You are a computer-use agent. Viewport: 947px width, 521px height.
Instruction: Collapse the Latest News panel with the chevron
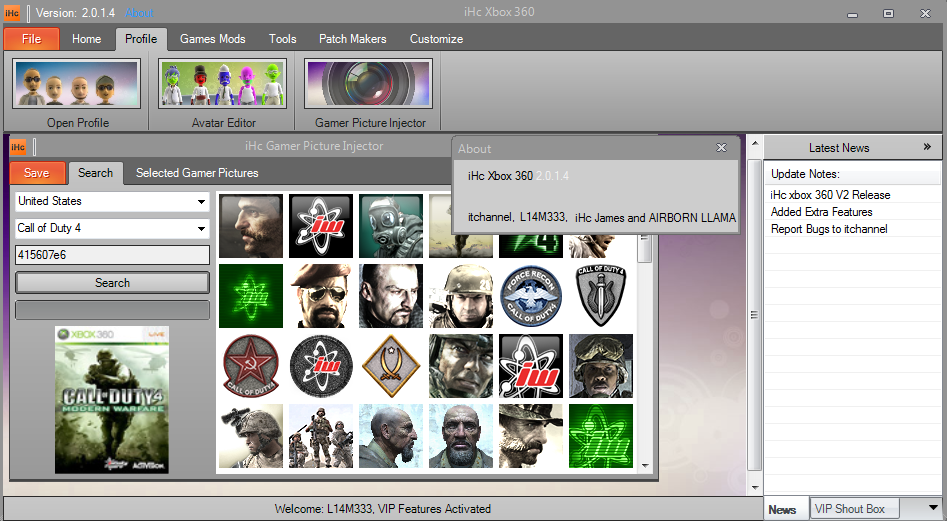click(x=927, y=147)
